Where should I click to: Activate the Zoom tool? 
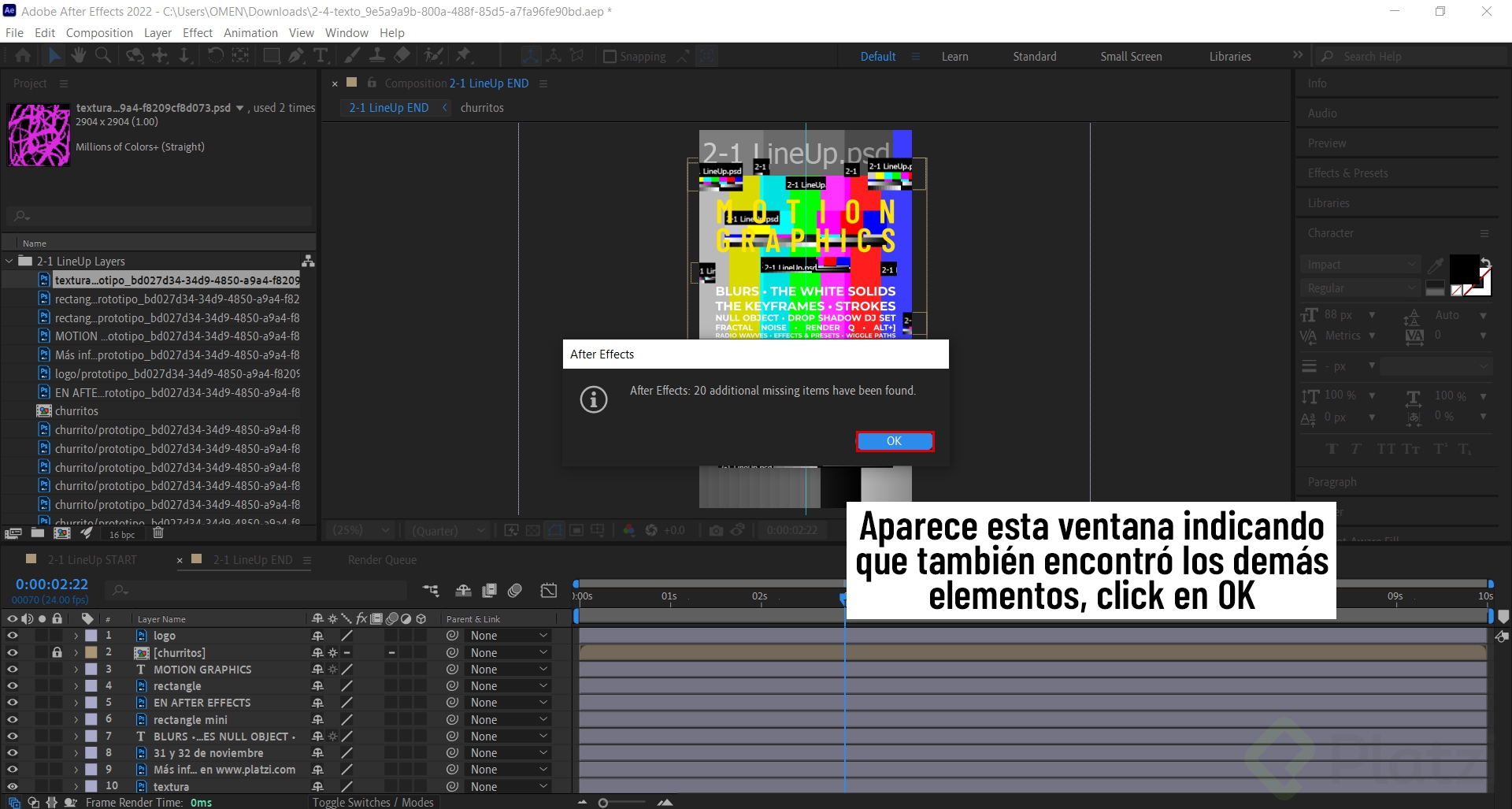tap(103, 55)
